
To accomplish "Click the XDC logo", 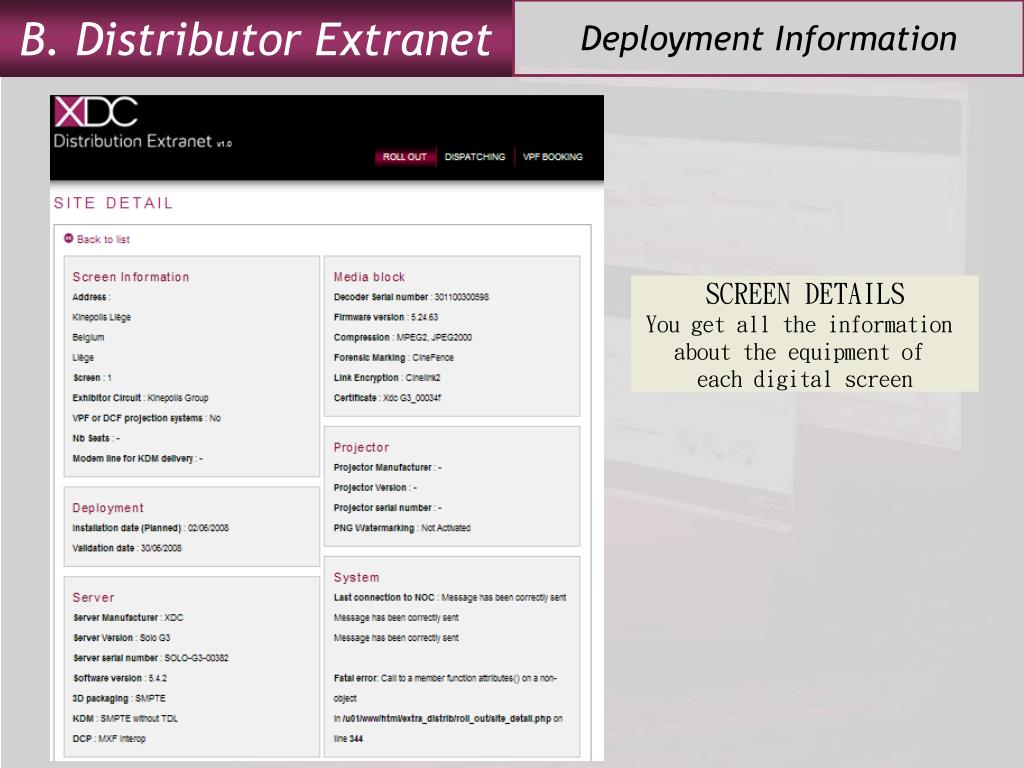I will (x=96, y=112).
